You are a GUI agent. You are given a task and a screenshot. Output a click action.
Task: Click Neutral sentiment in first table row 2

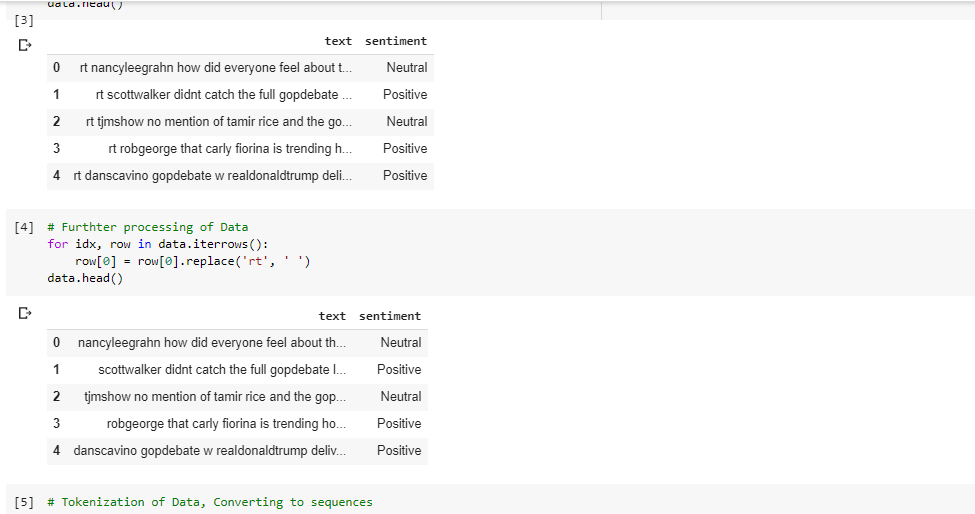(x=407, y=122)
